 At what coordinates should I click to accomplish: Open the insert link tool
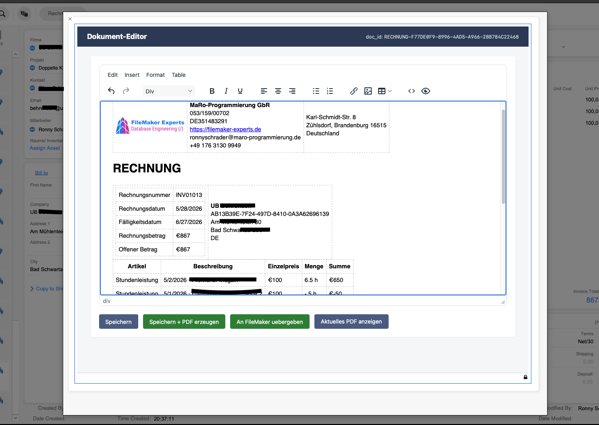[354, 91]
